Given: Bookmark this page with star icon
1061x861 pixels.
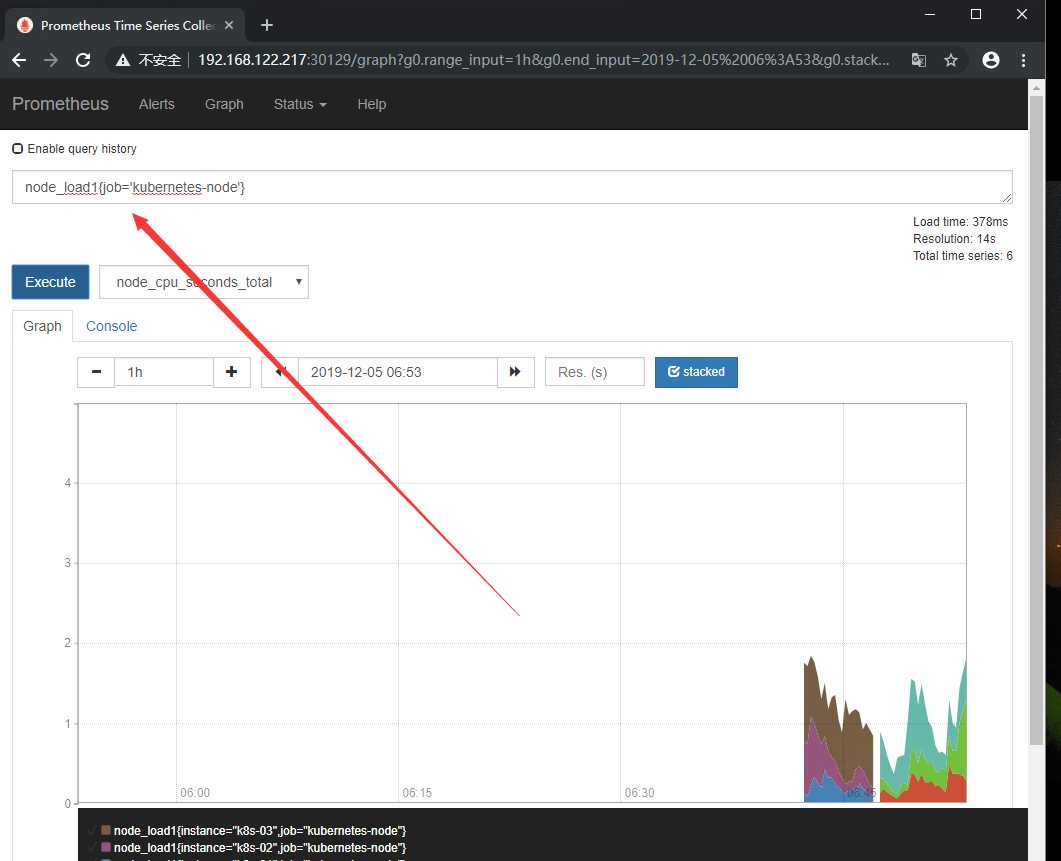Looking at the screenshot, I should click(951, 60).
